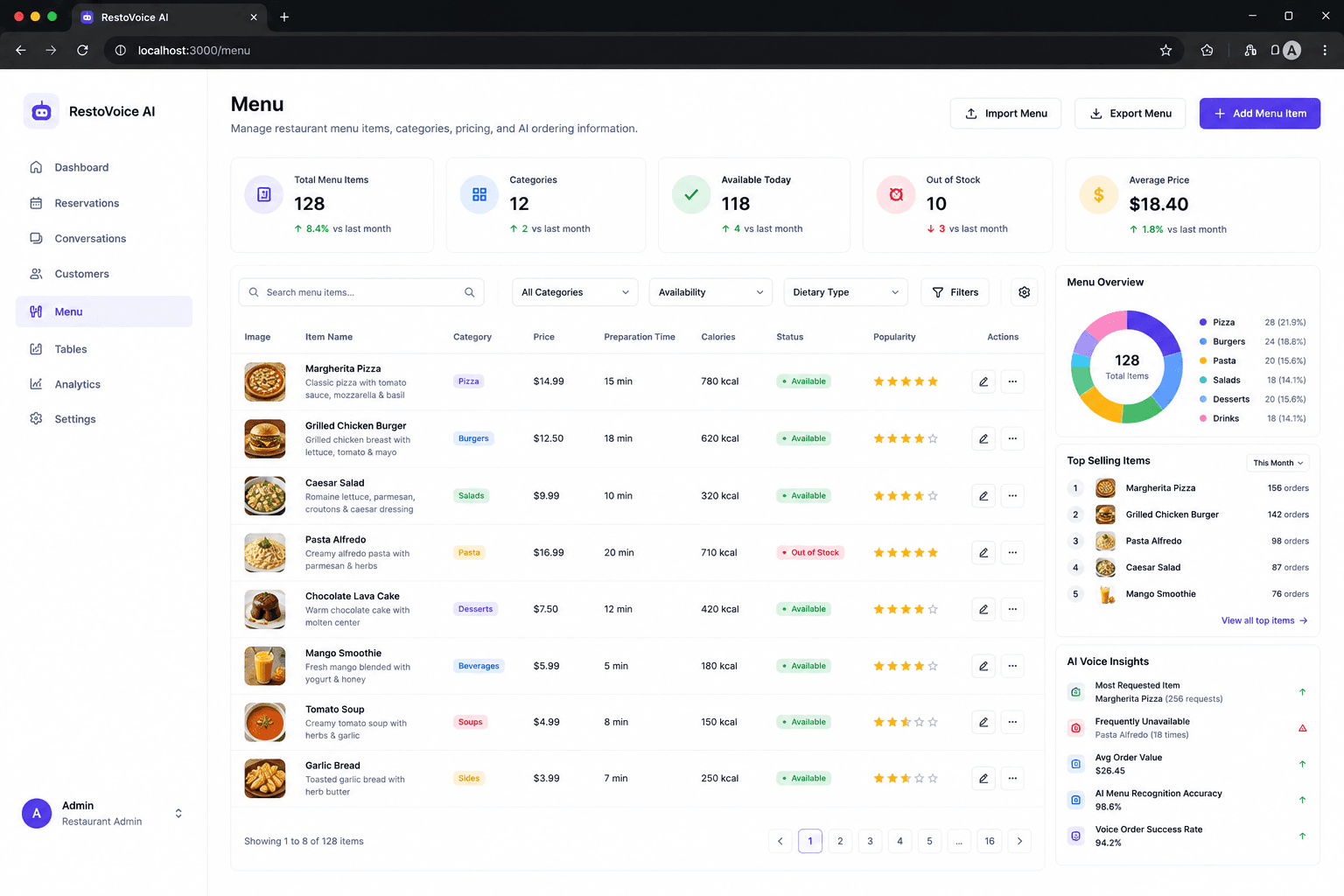Screen dimensions: 1344x896
Task: Click the Average Price dollar icon
Action: click(x=1098, y=195)
